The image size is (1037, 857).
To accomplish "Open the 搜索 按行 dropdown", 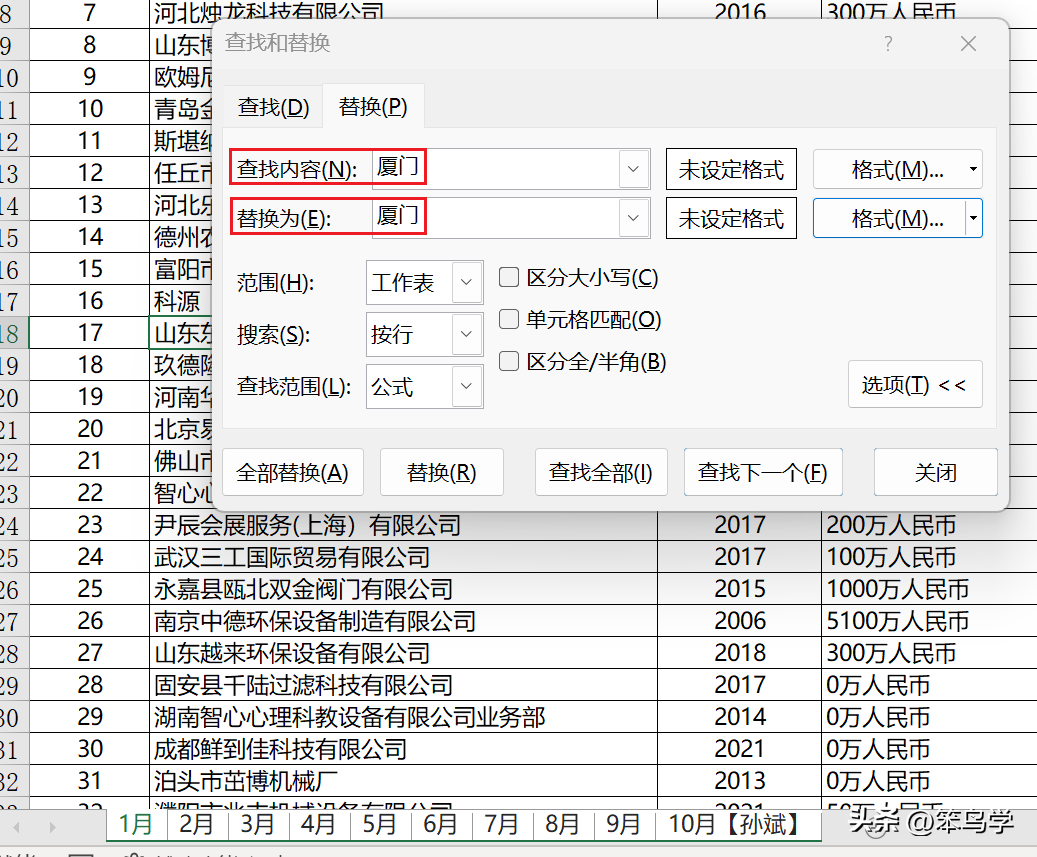I will 425,334.
